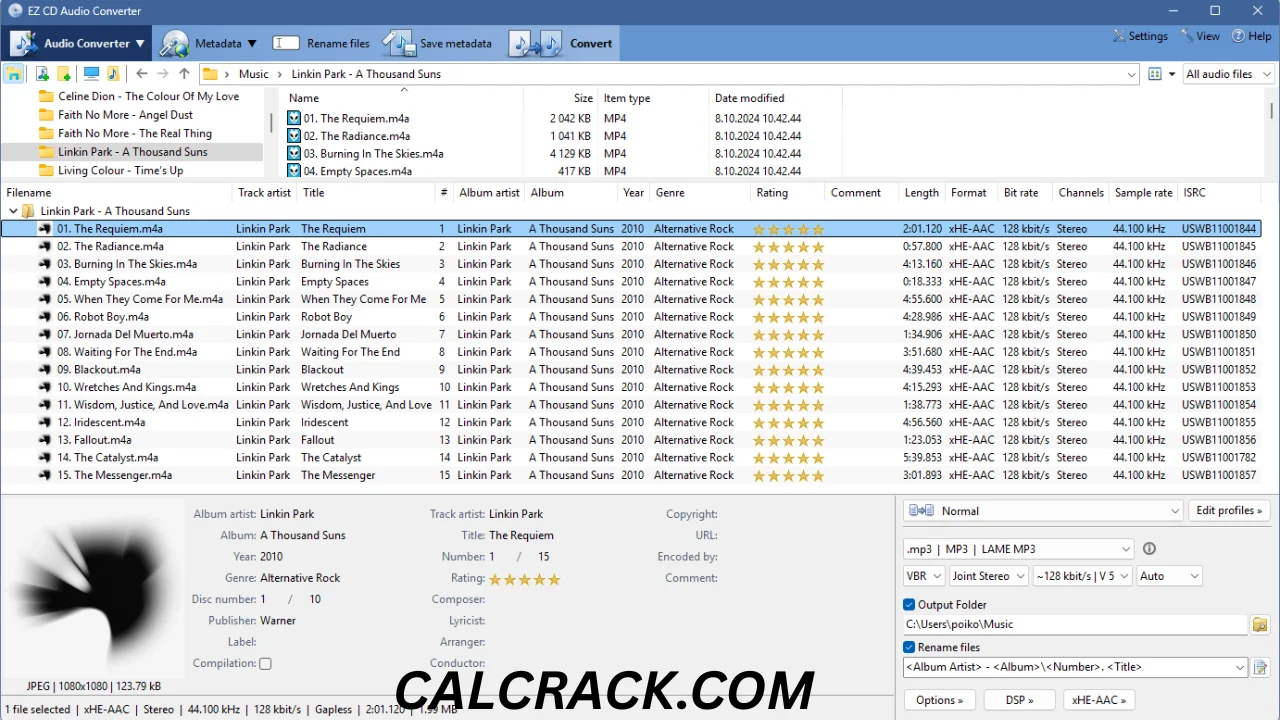This screenshot has height=720, width=1280.
Task: Open the .mp3 LAME MP3 format dropdown
Action: click(x=1018, y=549)
